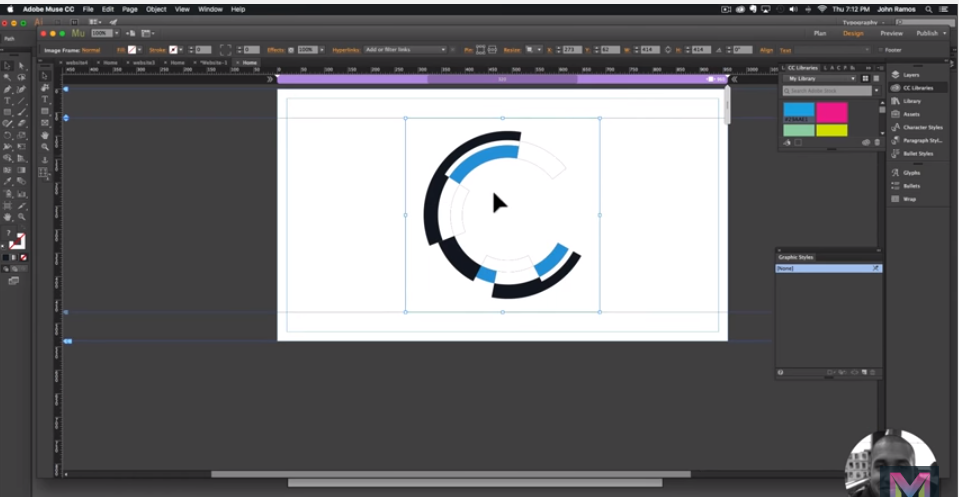Viewport: 959px width, 497px height.
Task: Expand the Adobe Stock search options arrow
Action: (x=876, y=90)
